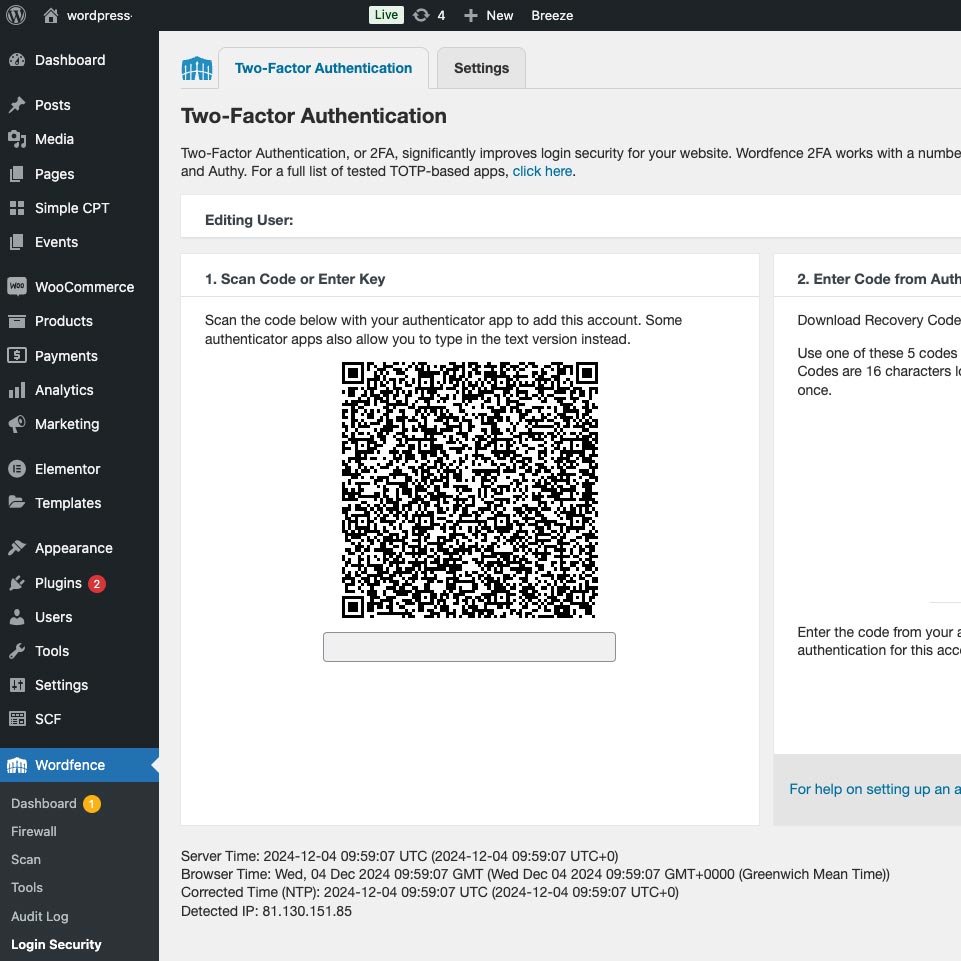The width and height of the screenshot is (961, 961).
Task: Click the Pages icon in sidebar
Action: click(17, 174)
